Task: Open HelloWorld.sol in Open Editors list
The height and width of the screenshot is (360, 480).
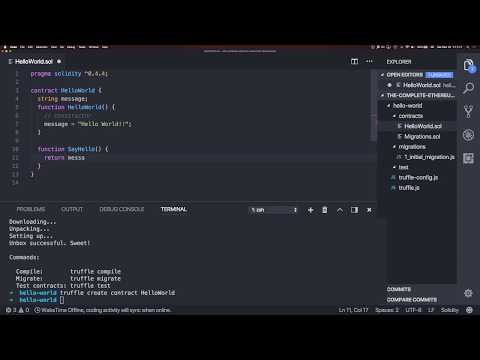Action: [x=422, y=85]
